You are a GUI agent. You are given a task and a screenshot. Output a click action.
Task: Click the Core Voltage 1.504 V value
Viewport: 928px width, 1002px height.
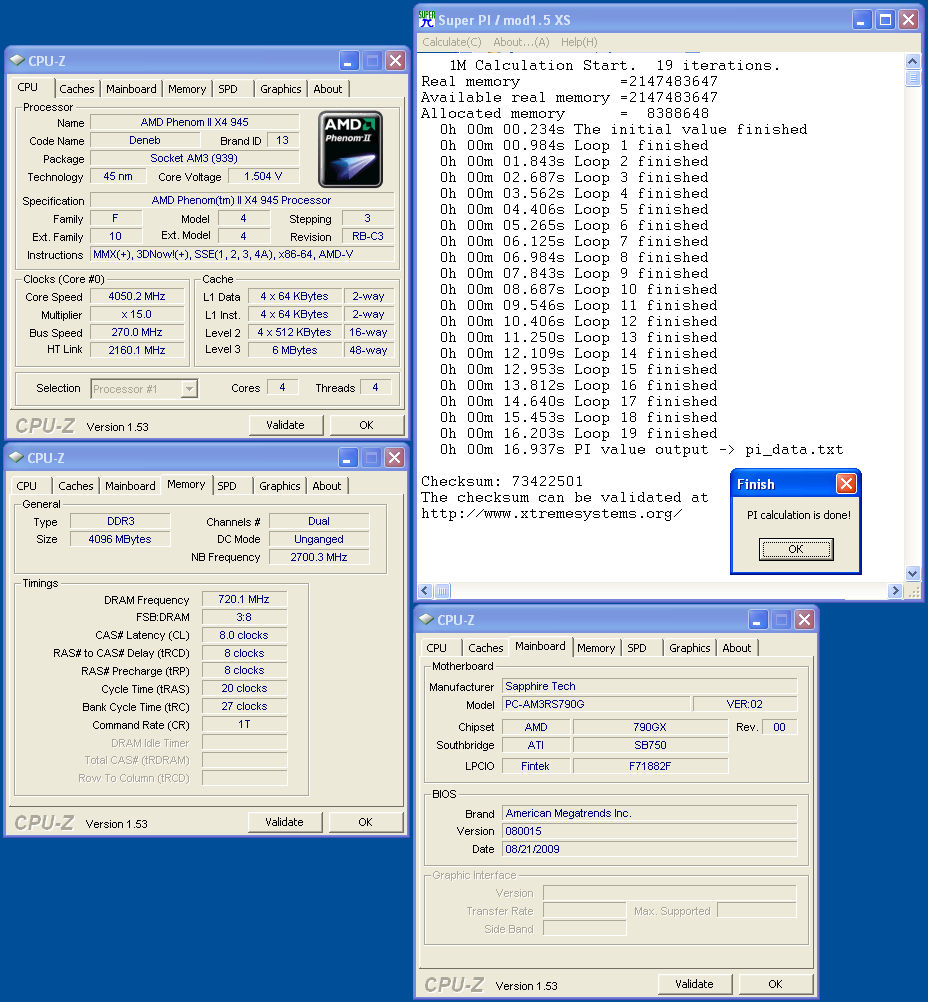[x=263, y=176]
